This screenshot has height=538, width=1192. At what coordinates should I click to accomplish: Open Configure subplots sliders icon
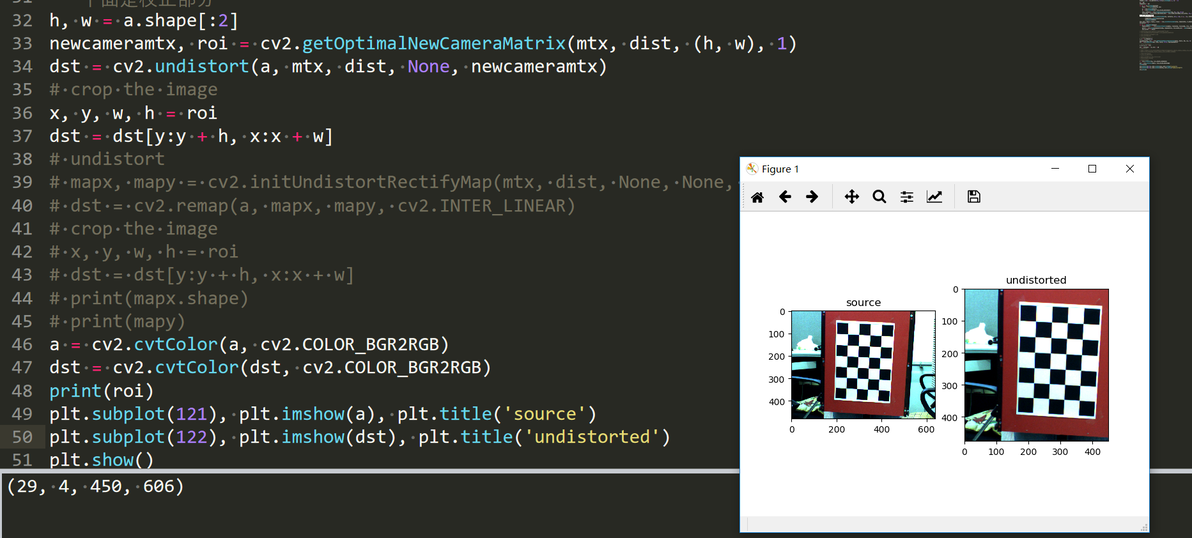click(x=907, y=197)
